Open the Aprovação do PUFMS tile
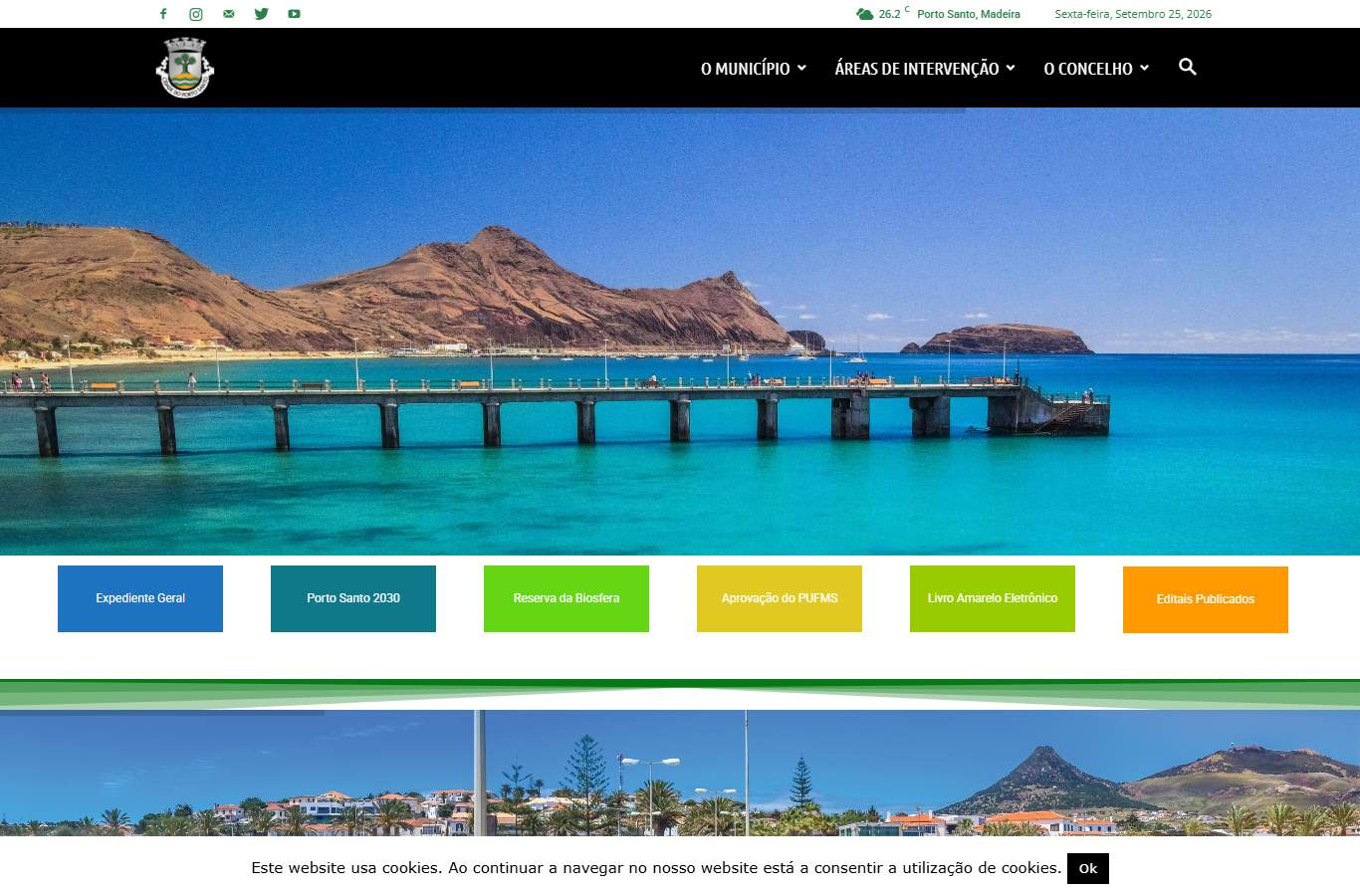The image size is (1360, 896). pyautogui.click(x=780, y=598)
